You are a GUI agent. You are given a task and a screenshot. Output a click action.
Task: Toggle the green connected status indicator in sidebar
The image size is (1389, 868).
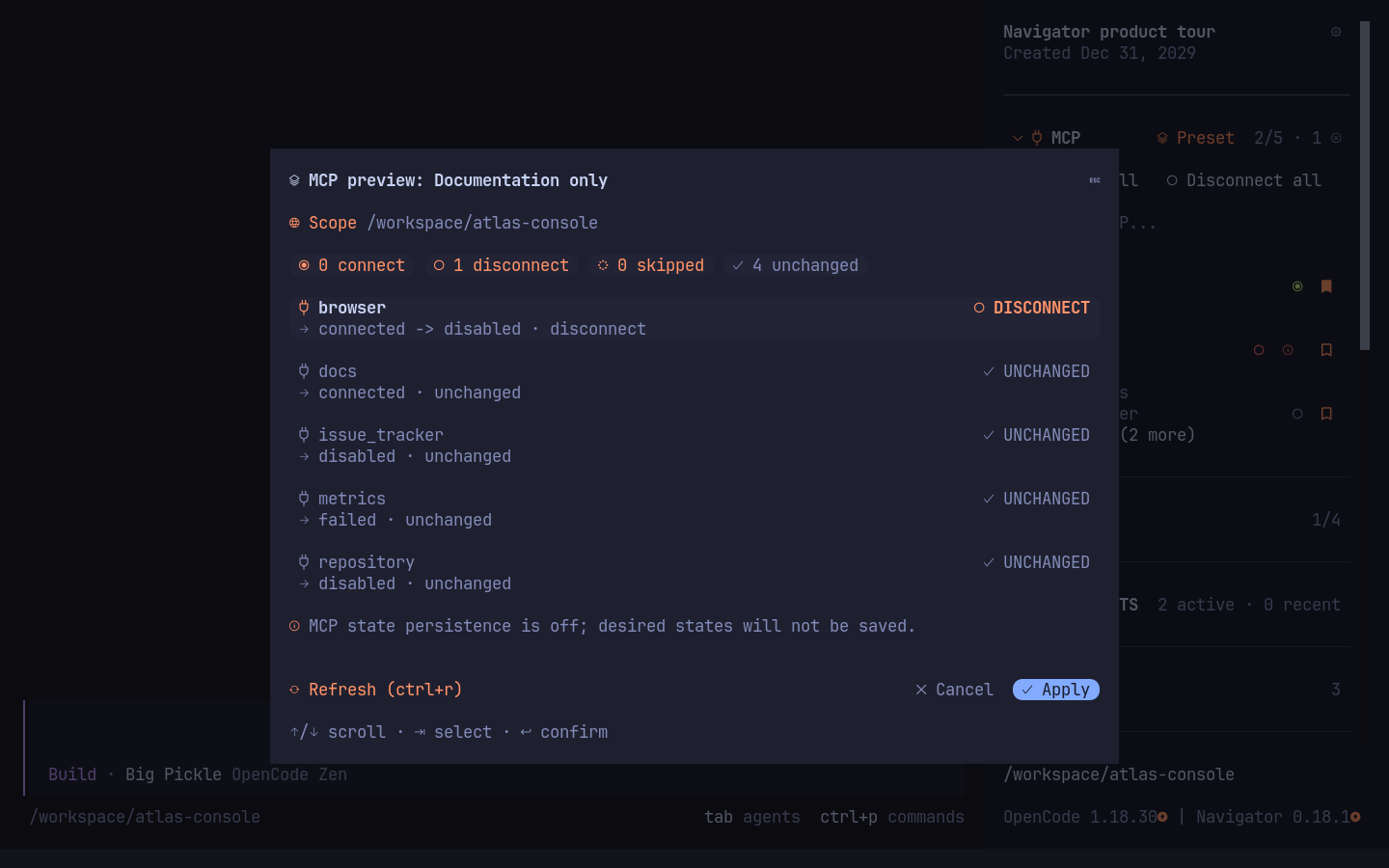1297,286
